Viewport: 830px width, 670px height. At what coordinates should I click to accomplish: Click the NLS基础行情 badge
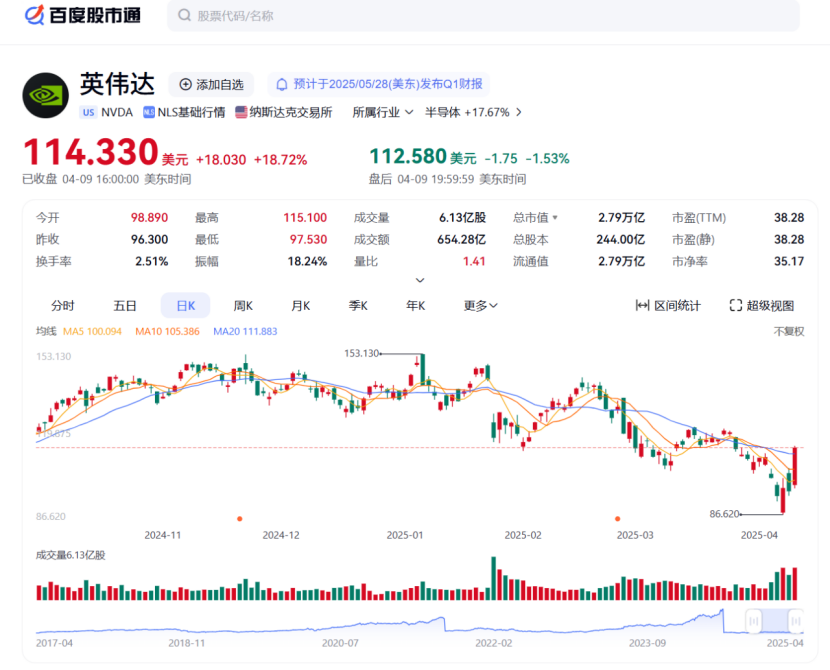184,113
